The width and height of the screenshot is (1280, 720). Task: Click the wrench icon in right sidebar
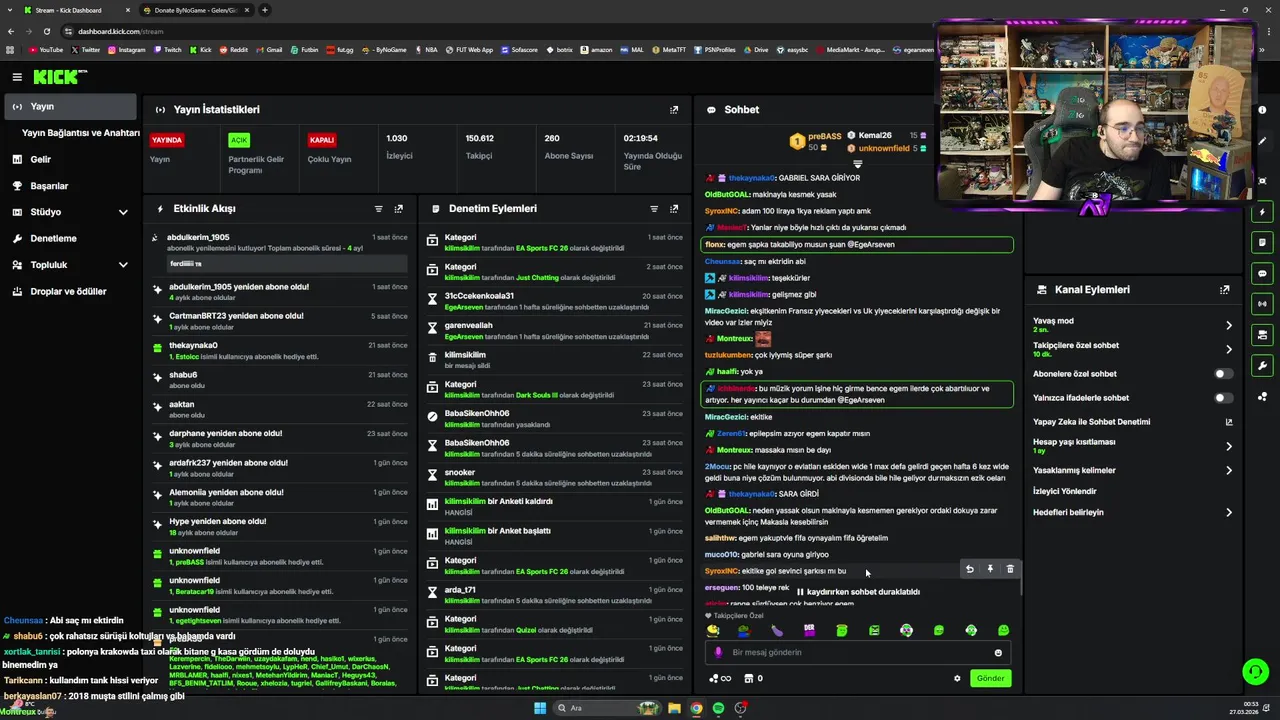(x=1262, y=366)
